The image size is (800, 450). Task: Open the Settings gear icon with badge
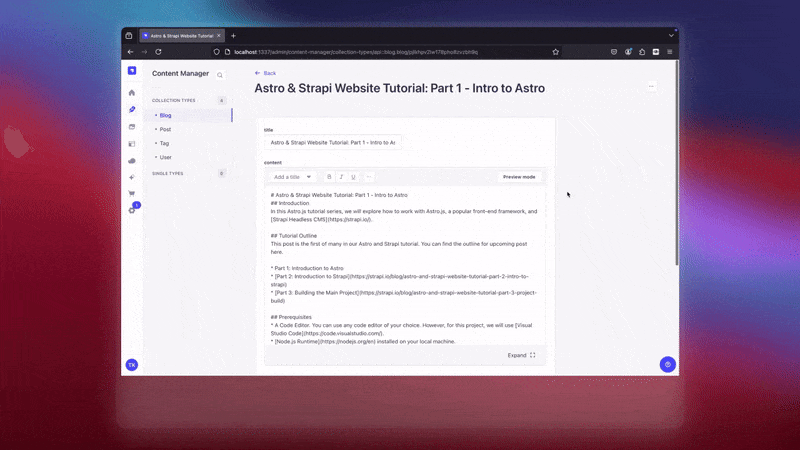(132, 210)
